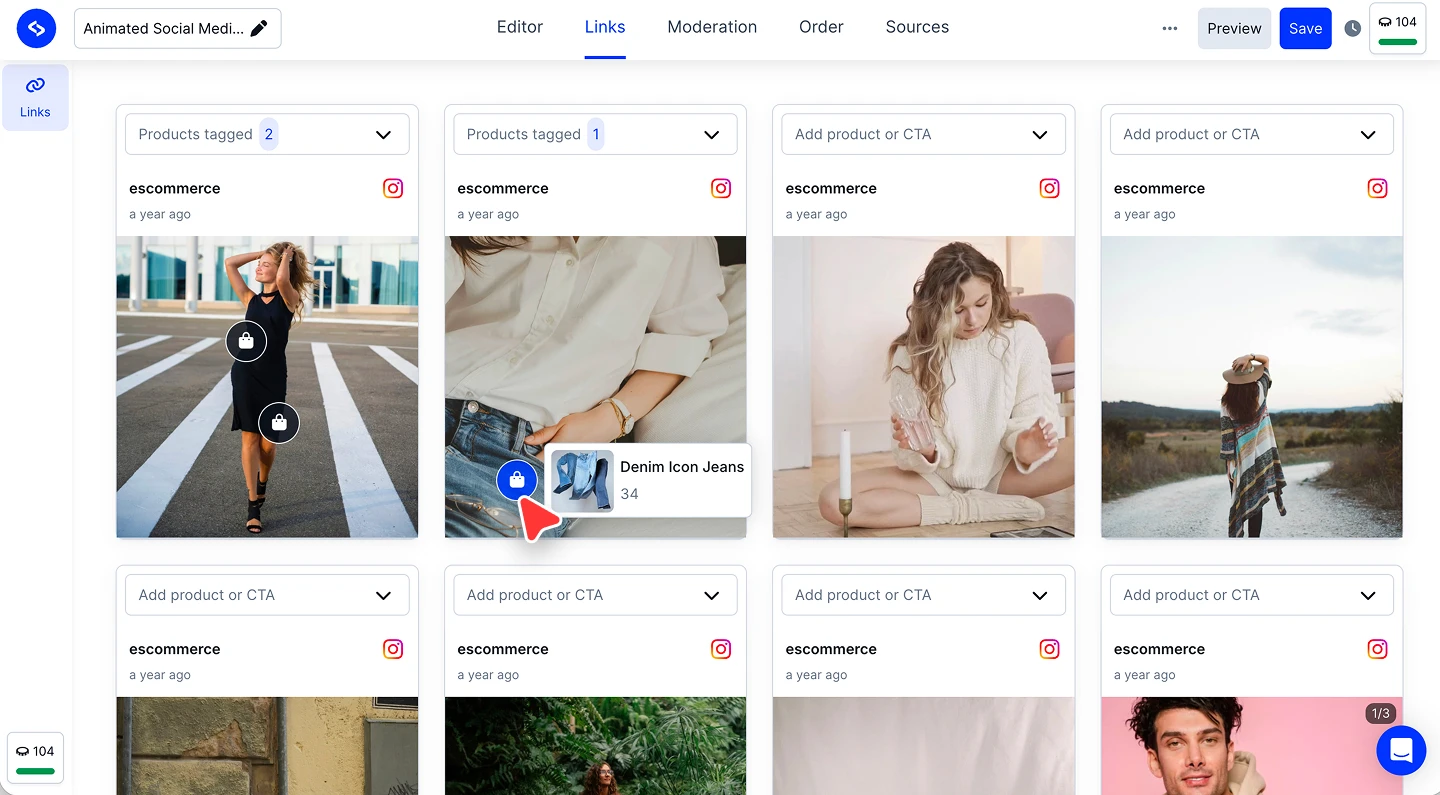Click the Instagram icon on the green foliage post
1440x795 pixels.
tap(721, 649)
